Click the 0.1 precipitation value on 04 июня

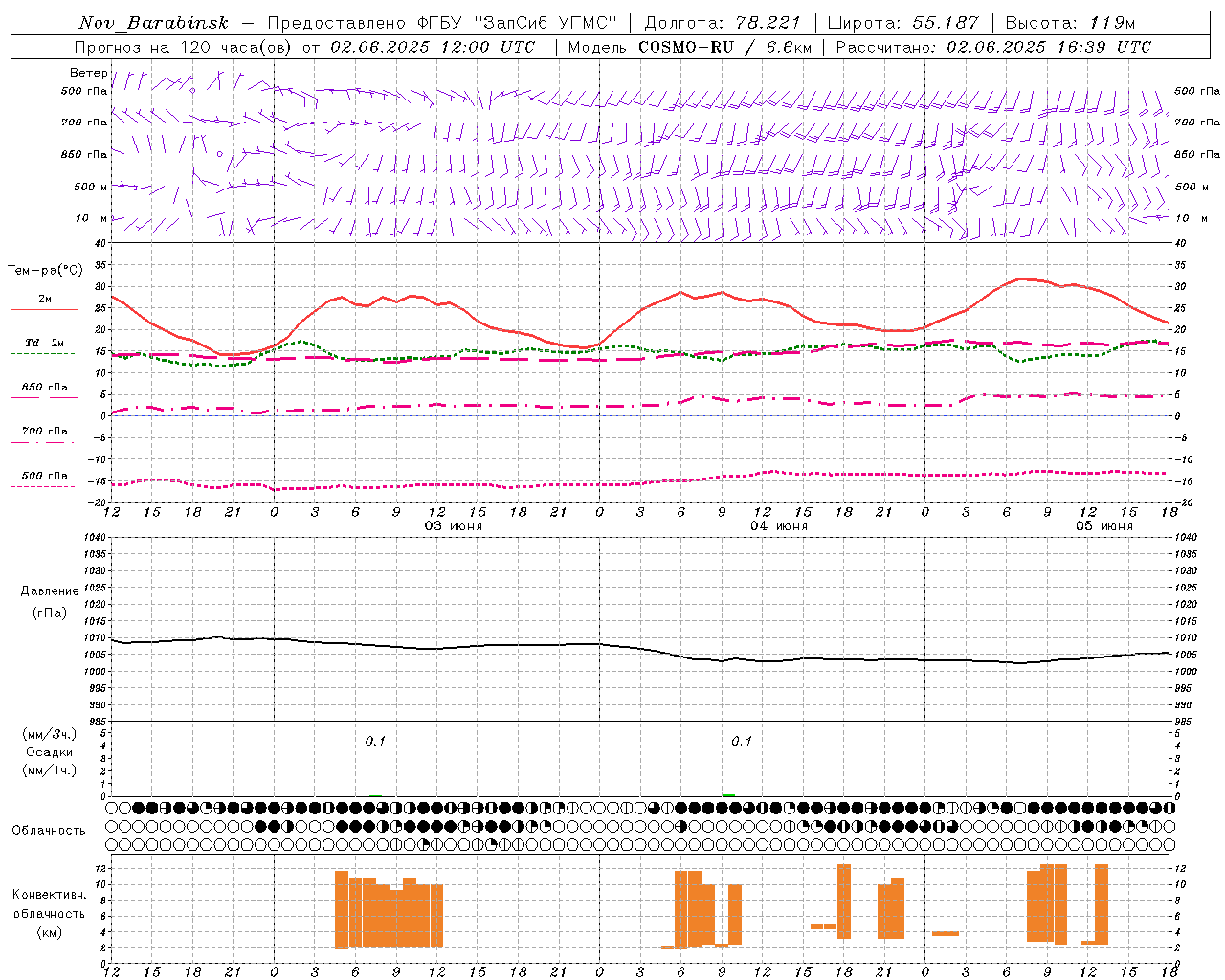coord(742,741)
